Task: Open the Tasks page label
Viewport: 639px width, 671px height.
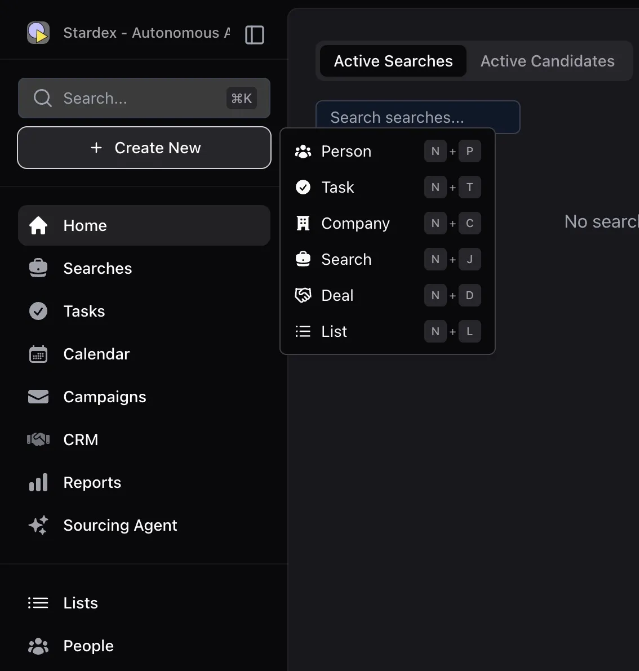Action: 84,311
